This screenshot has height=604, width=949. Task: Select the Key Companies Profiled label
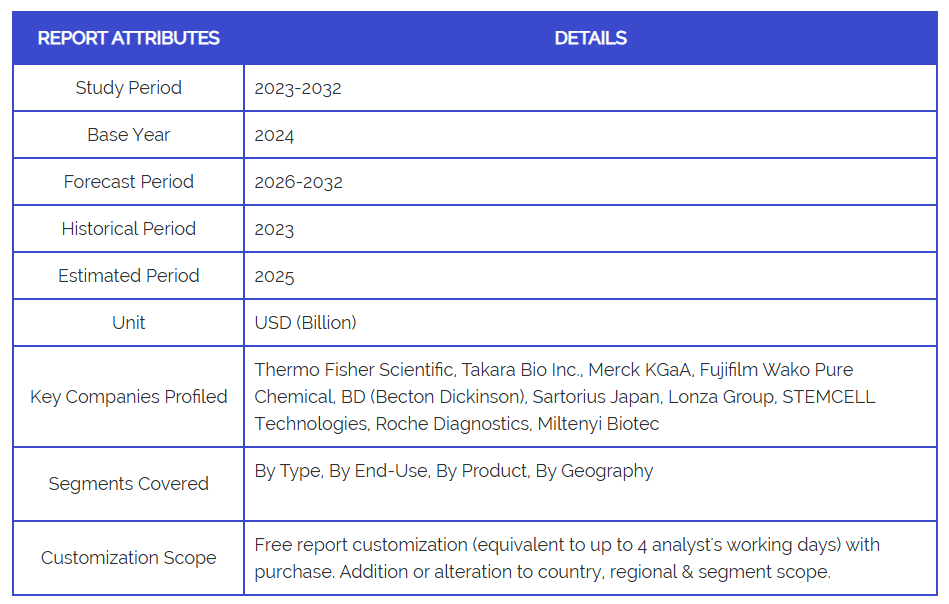[128, 397]
